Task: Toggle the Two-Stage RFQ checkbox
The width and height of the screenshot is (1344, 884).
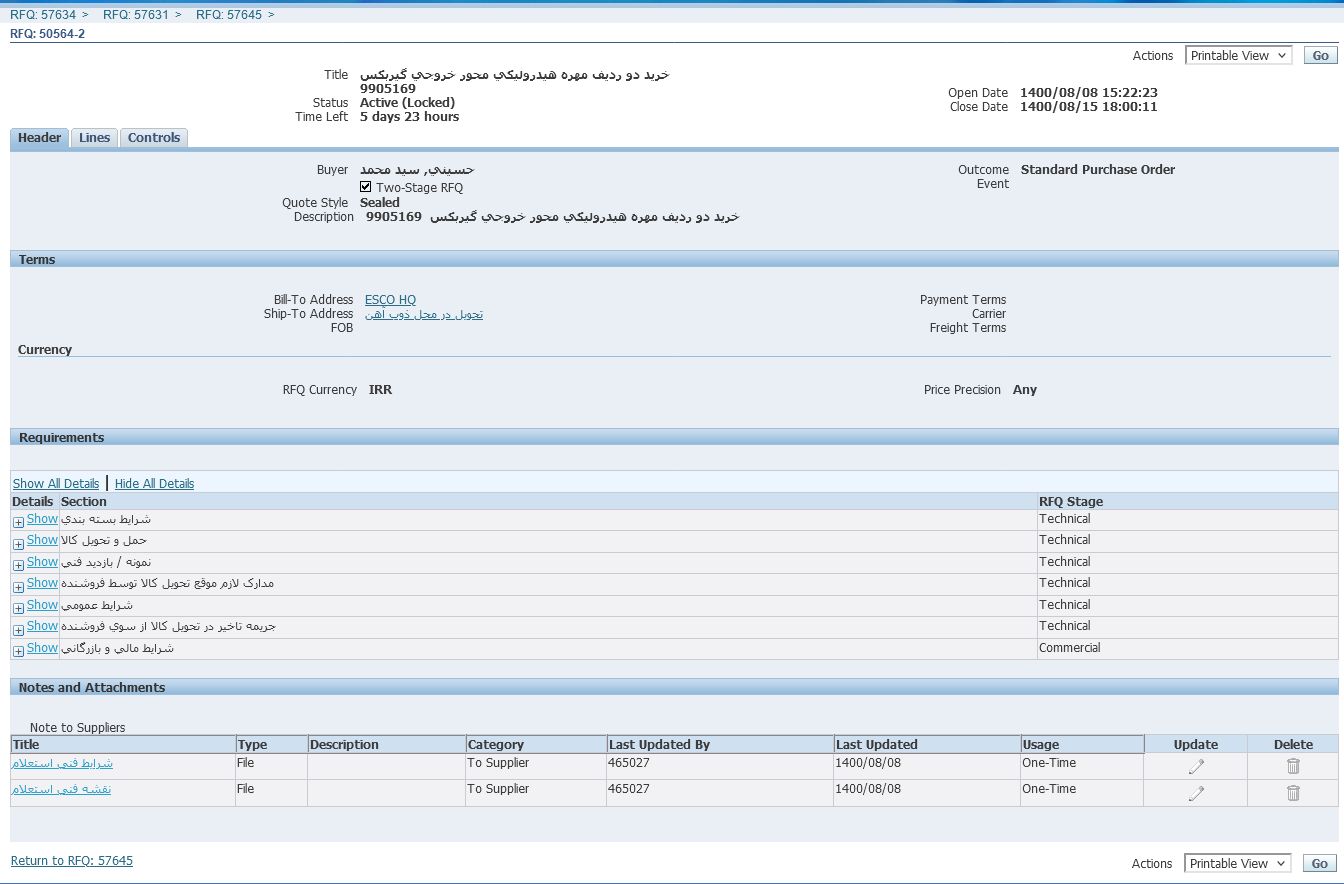Action: pos(366,187)
